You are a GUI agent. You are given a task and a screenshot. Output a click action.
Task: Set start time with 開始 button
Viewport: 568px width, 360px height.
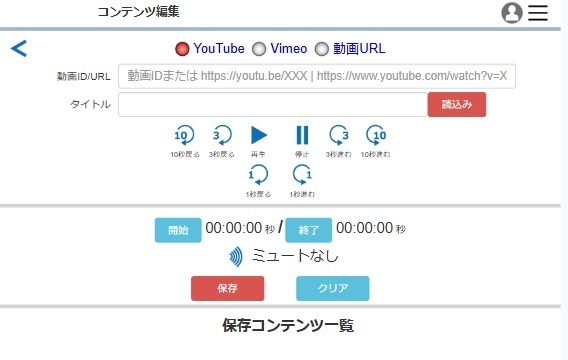click(178, 230)
